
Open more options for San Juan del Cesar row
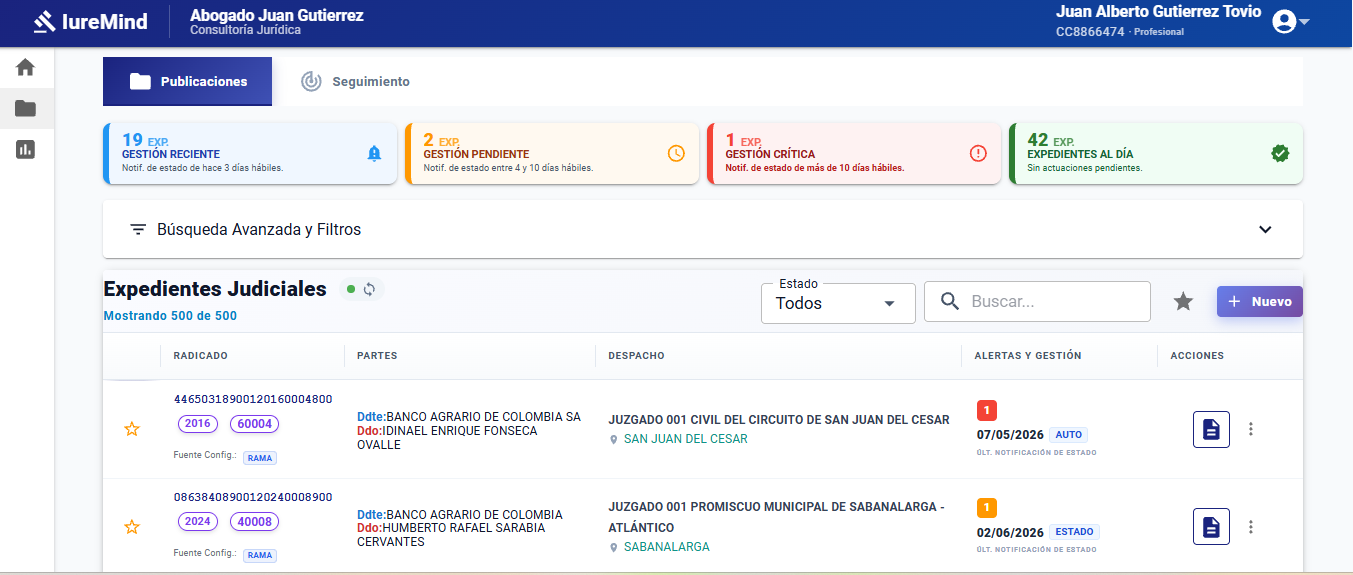pyautogui.click(x=1250, y=429)
